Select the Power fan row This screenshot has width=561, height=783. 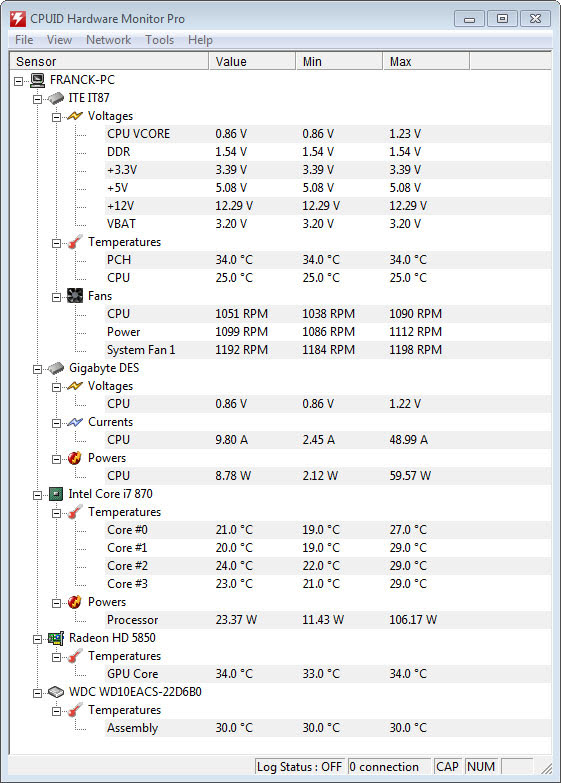point(328,332)
